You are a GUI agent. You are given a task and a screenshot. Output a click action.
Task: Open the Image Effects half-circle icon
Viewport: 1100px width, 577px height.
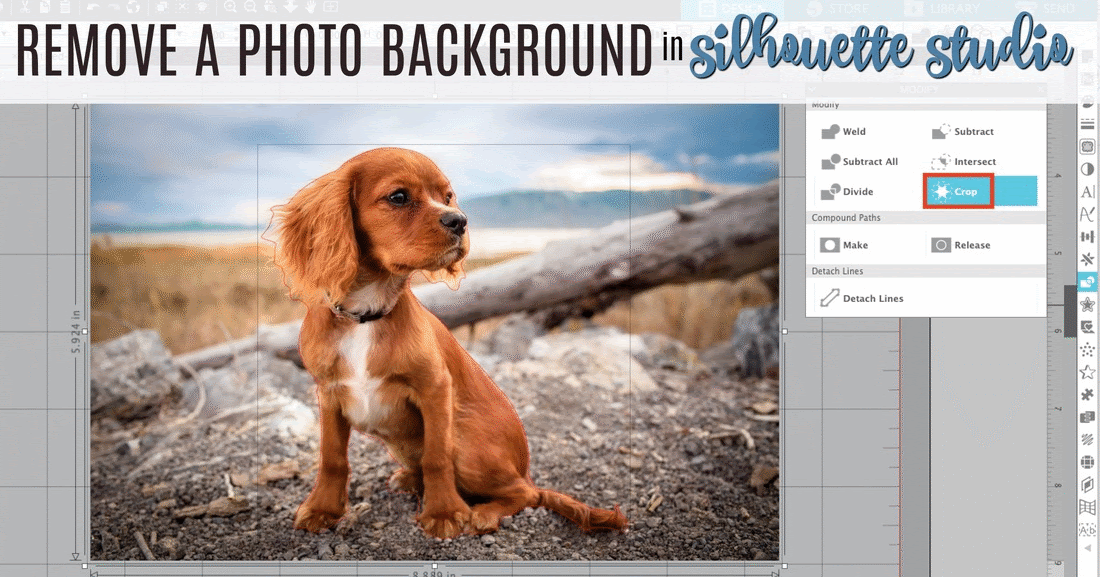click(x=1087, y=169)
